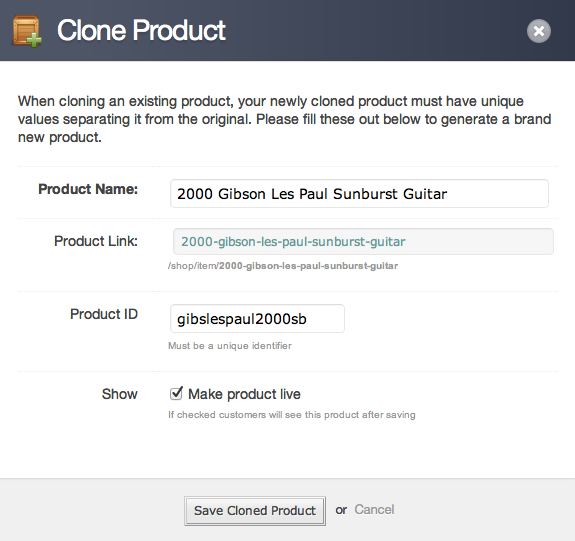Screen dimensions: 575x541
Task: Uncheck the Make product live checkbox
Action: pos(176,394)
